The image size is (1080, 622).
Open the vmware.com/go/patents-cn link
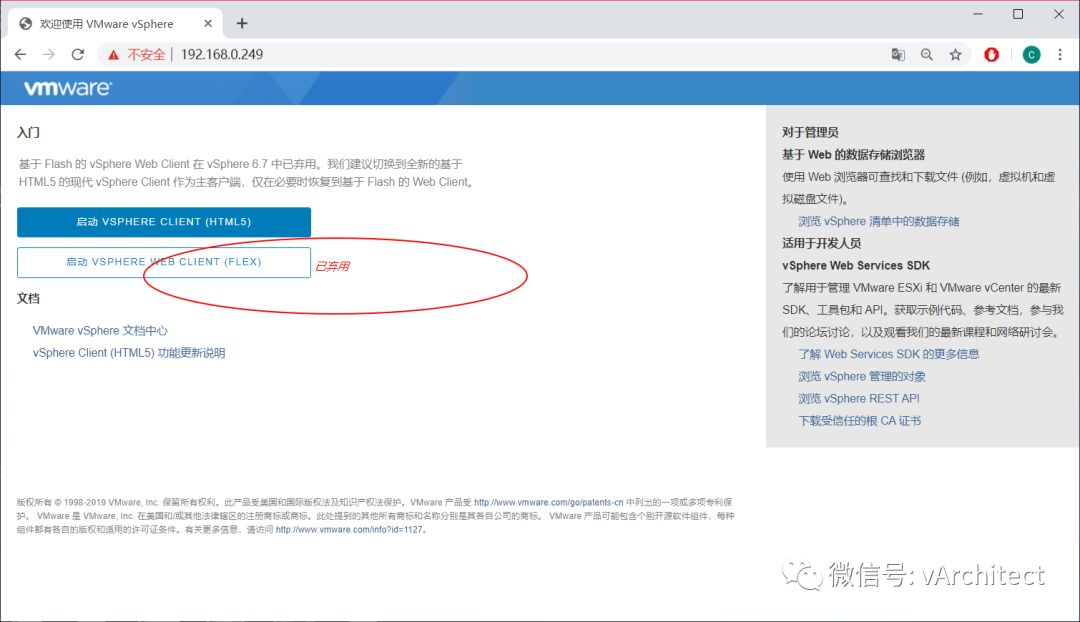(x=548, y=502)
